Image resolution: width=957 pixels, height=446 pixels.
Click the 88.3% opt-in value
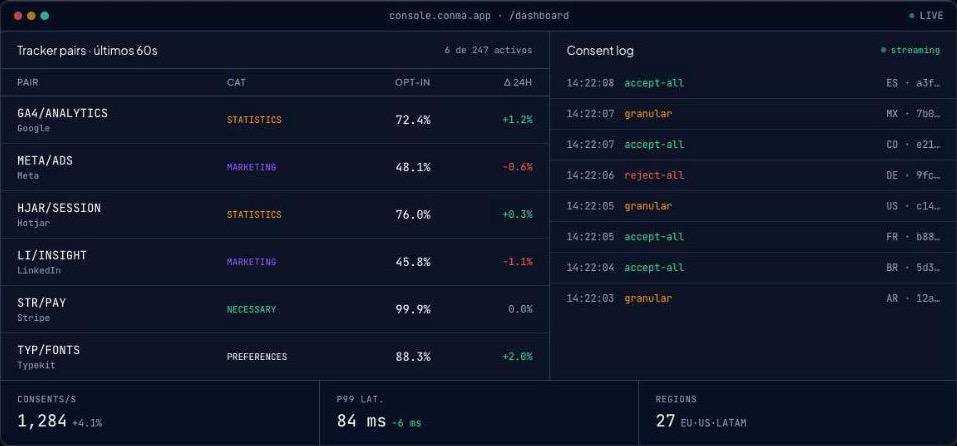point(413,357)
